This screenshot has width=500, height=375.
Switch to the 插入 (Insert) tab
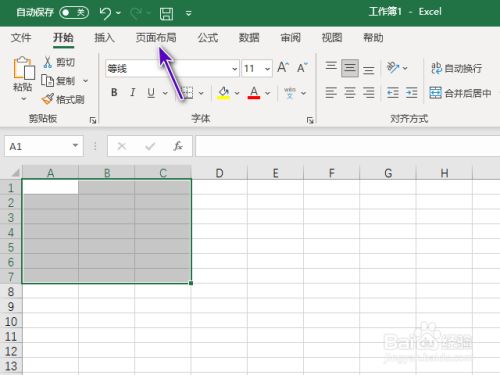[x=104, y=38]
